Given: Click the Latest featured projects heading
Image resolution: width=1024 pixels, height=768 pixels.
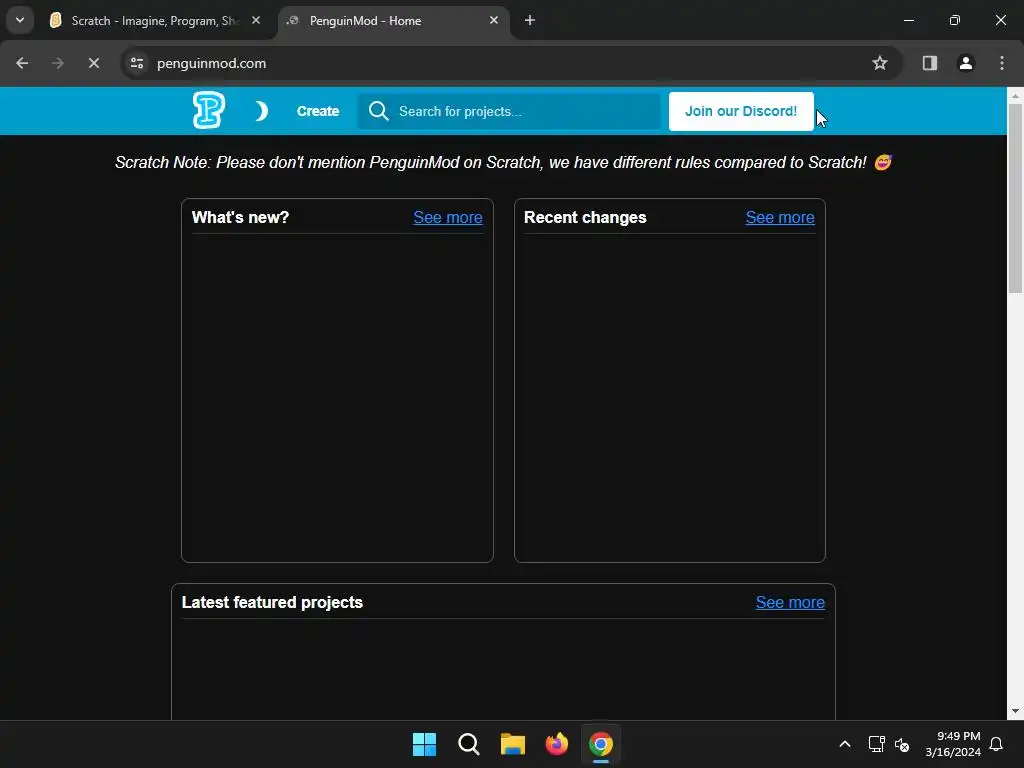Looking at the screenshot, I should pyautogui.click(x=272, y=602).
